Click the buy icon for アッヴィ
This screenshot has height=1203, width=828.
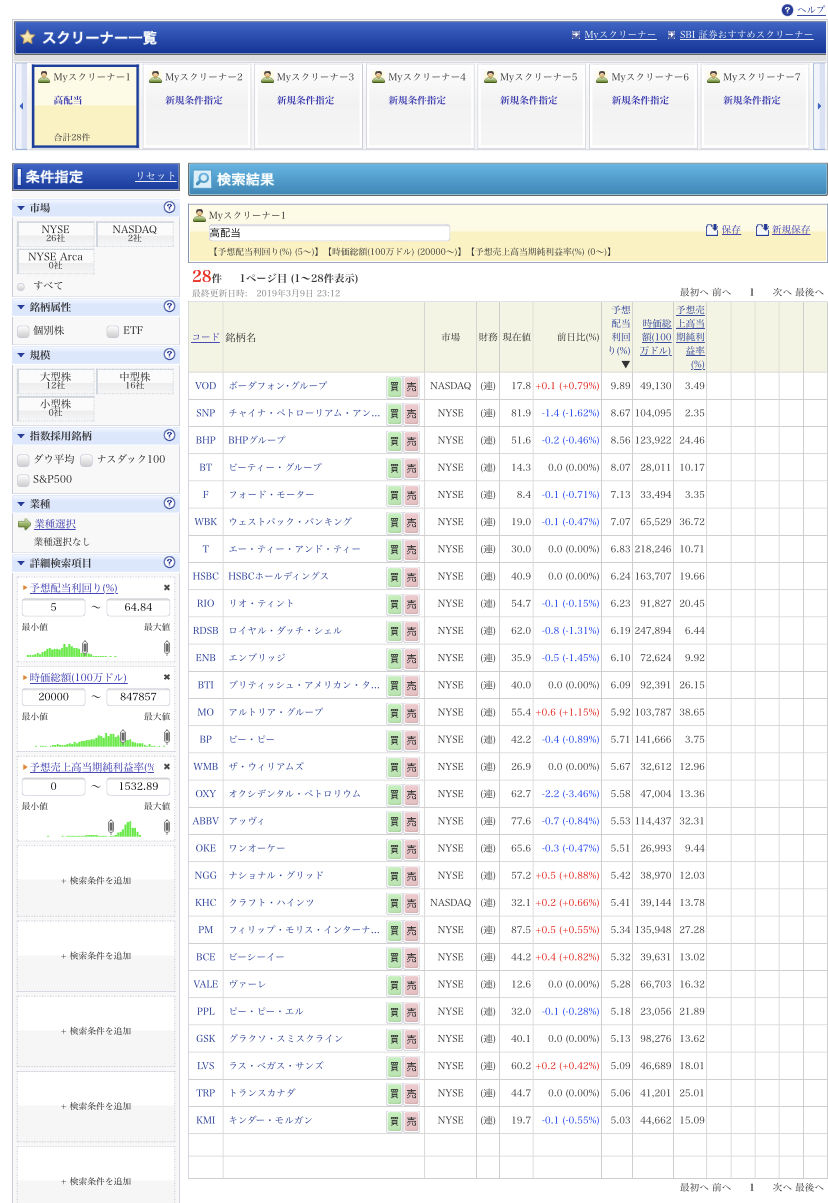394,821
